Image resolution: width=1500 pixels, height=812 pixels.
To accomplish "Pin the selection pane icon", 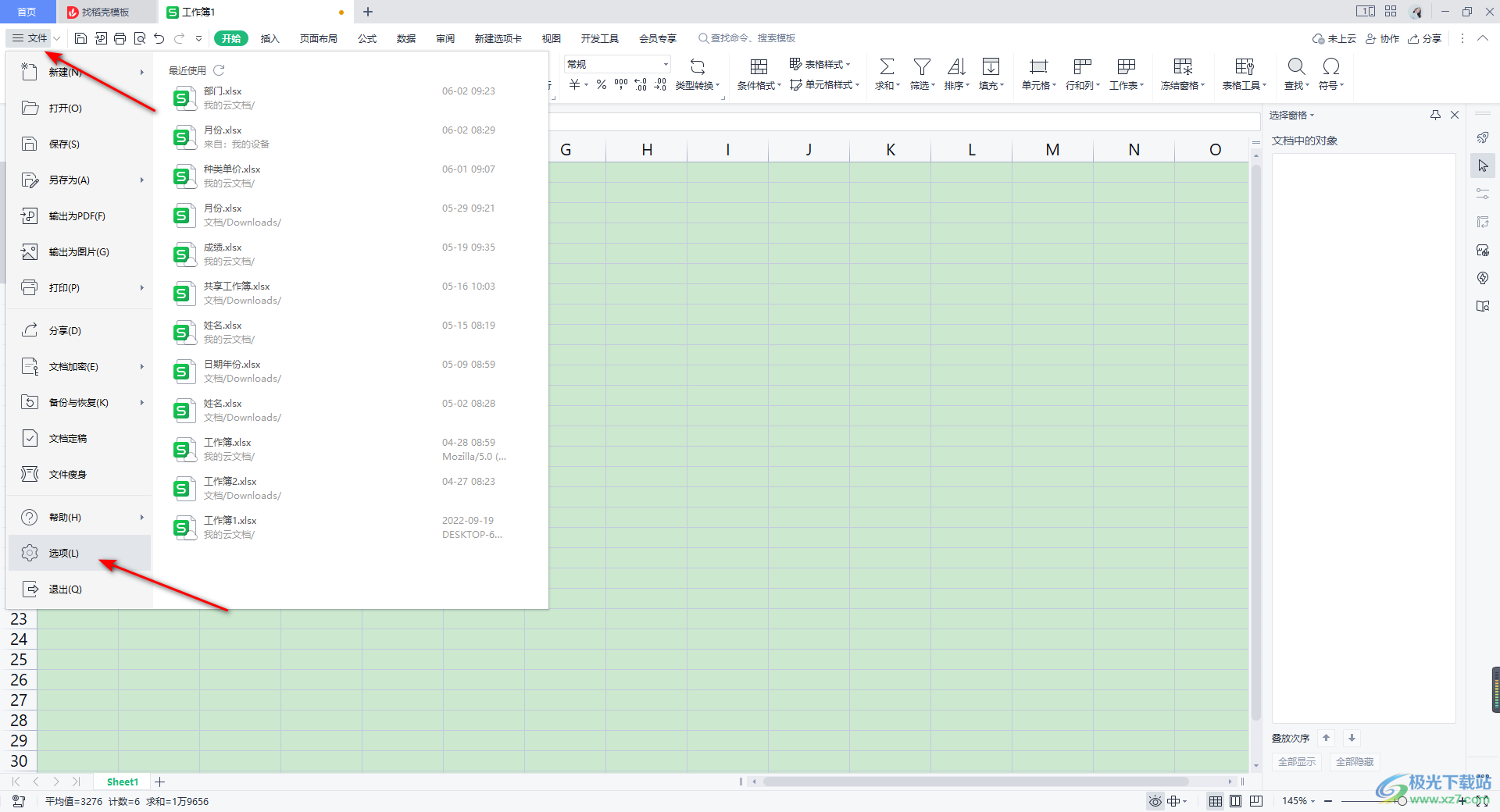I will [x=1435, y=115].
